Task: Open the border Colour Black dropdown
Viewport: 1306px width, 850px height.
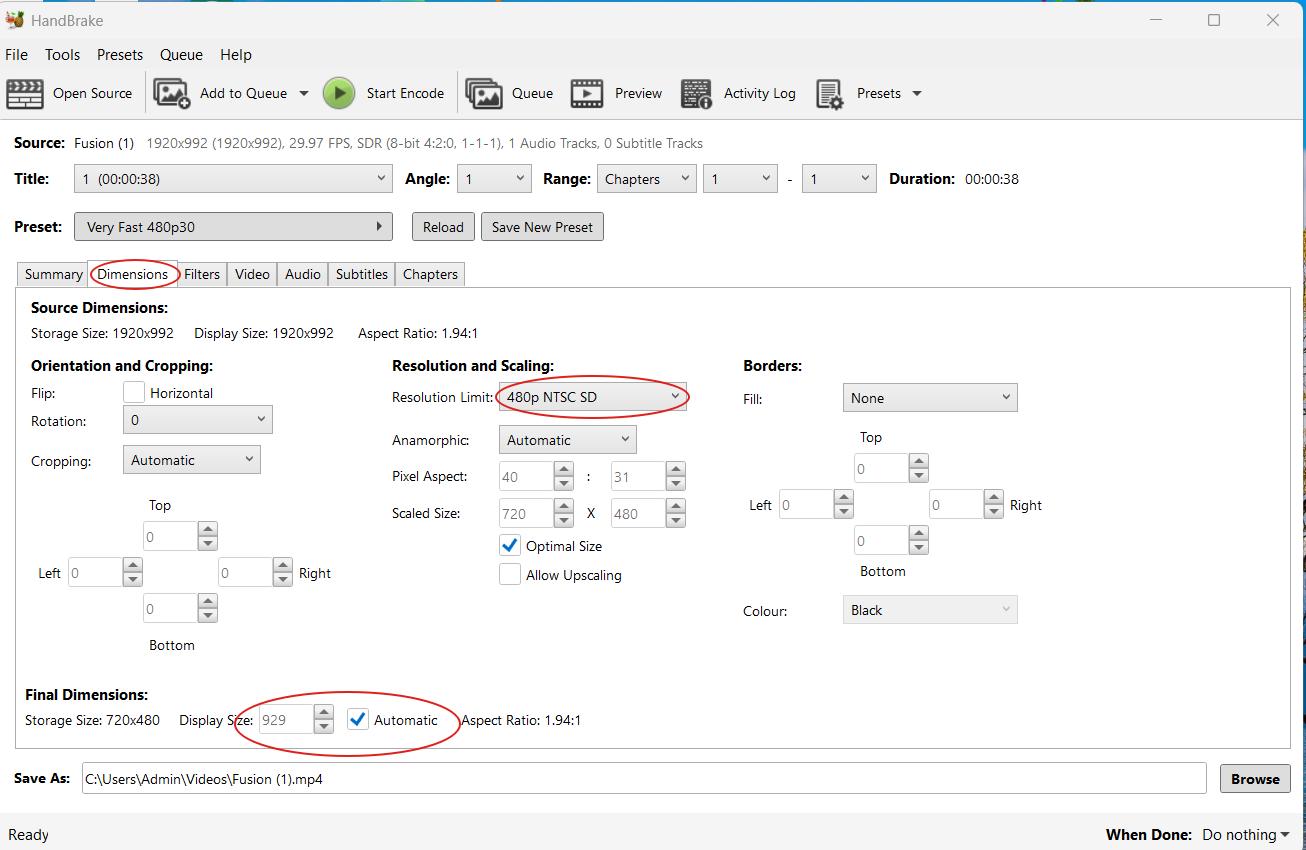Action: coord(930,610)
